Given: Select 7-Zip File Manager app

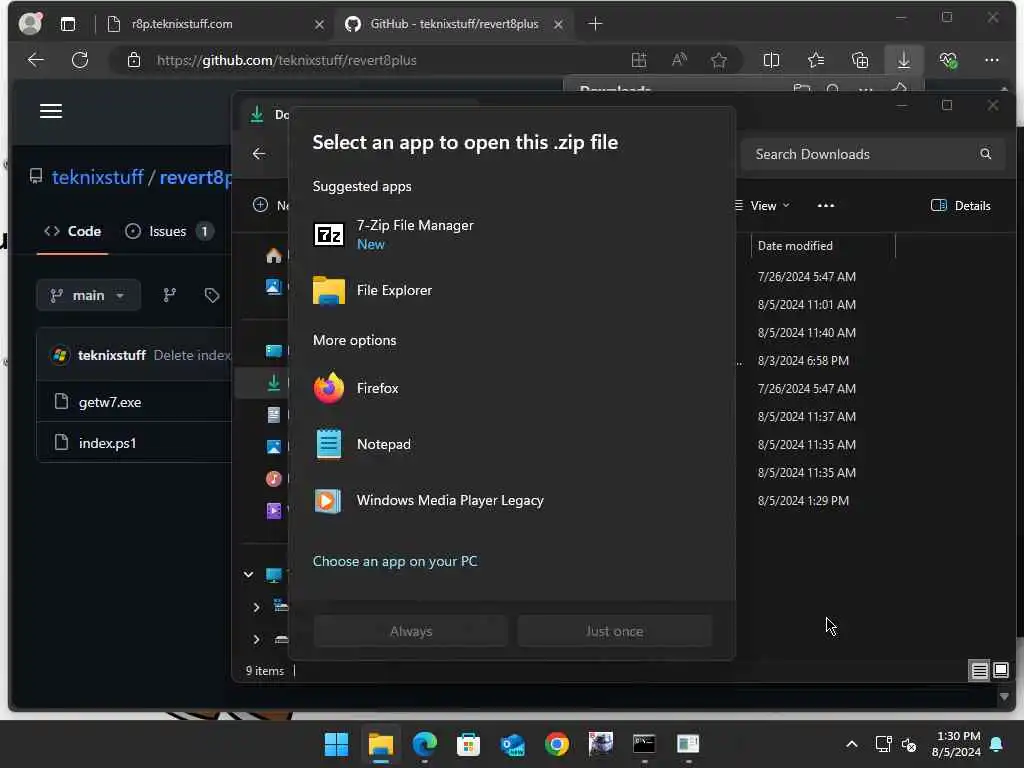Looking at the screenshot, I should [512, 234].
